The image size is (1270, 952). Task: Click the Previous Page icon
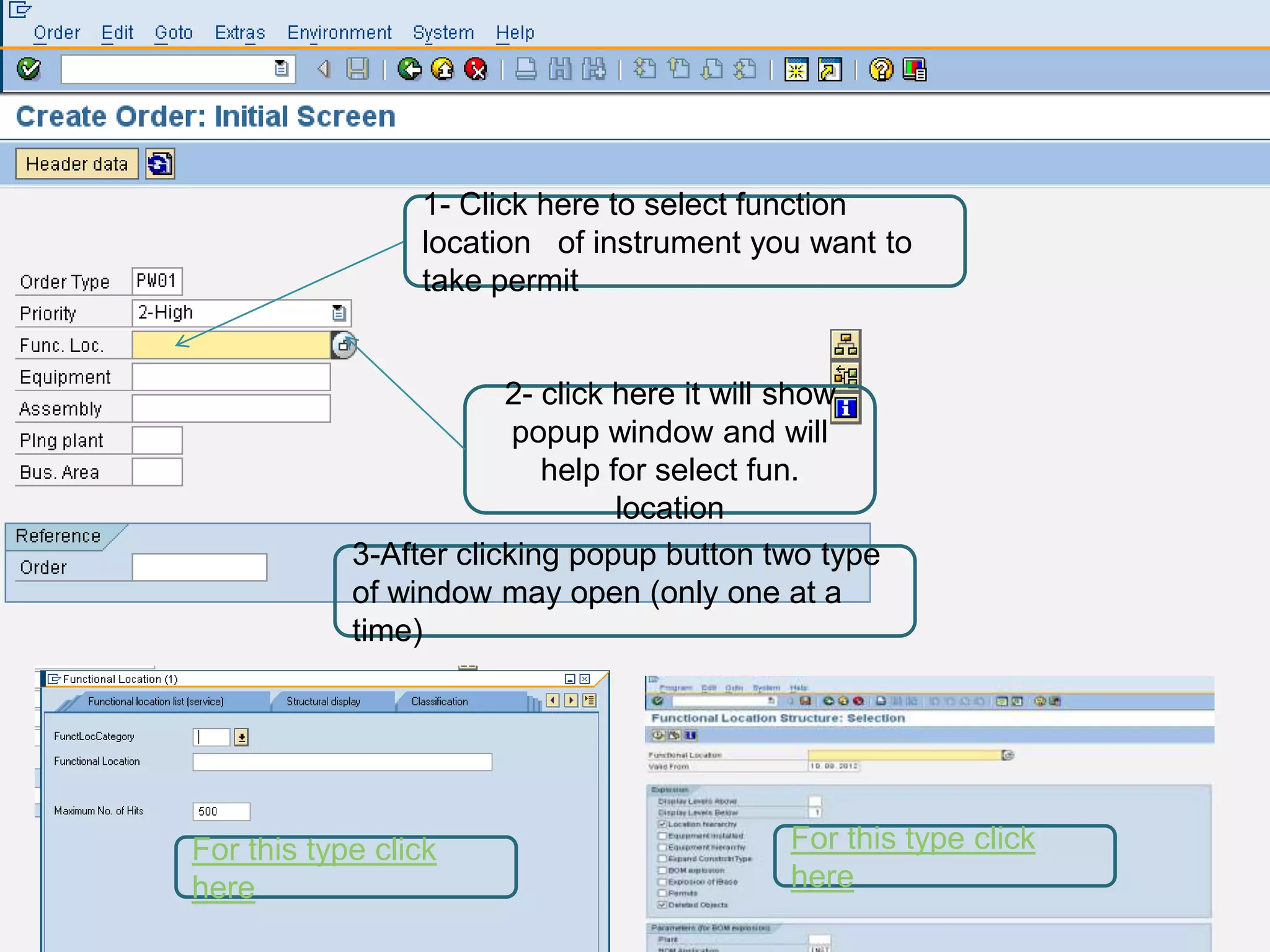coord(679,69)
